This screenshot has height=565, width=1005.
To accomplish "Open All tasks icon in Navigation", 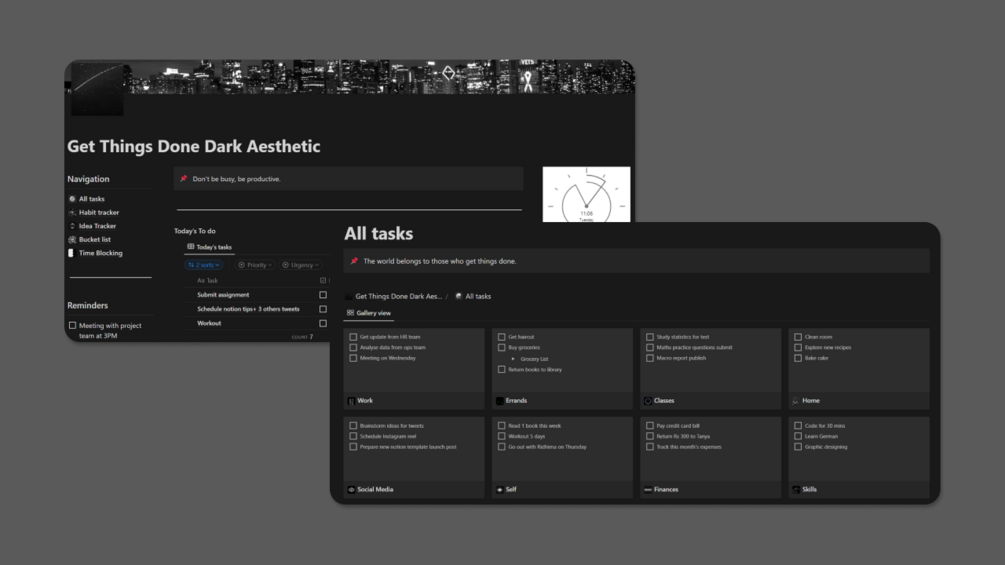I will [72, 199].
